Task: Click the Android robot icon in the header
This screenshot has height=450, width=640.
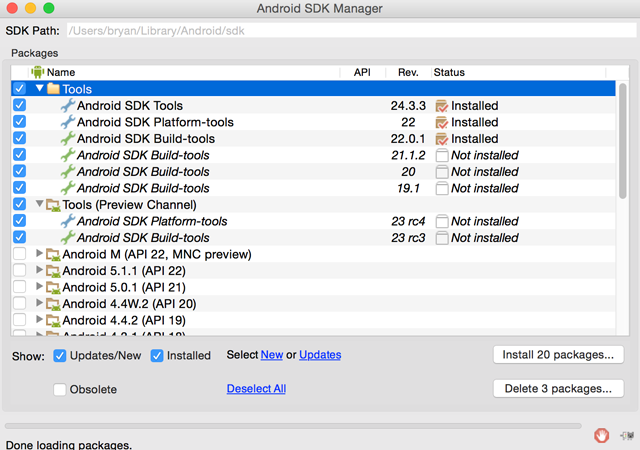Action: [x=38, y=72]
